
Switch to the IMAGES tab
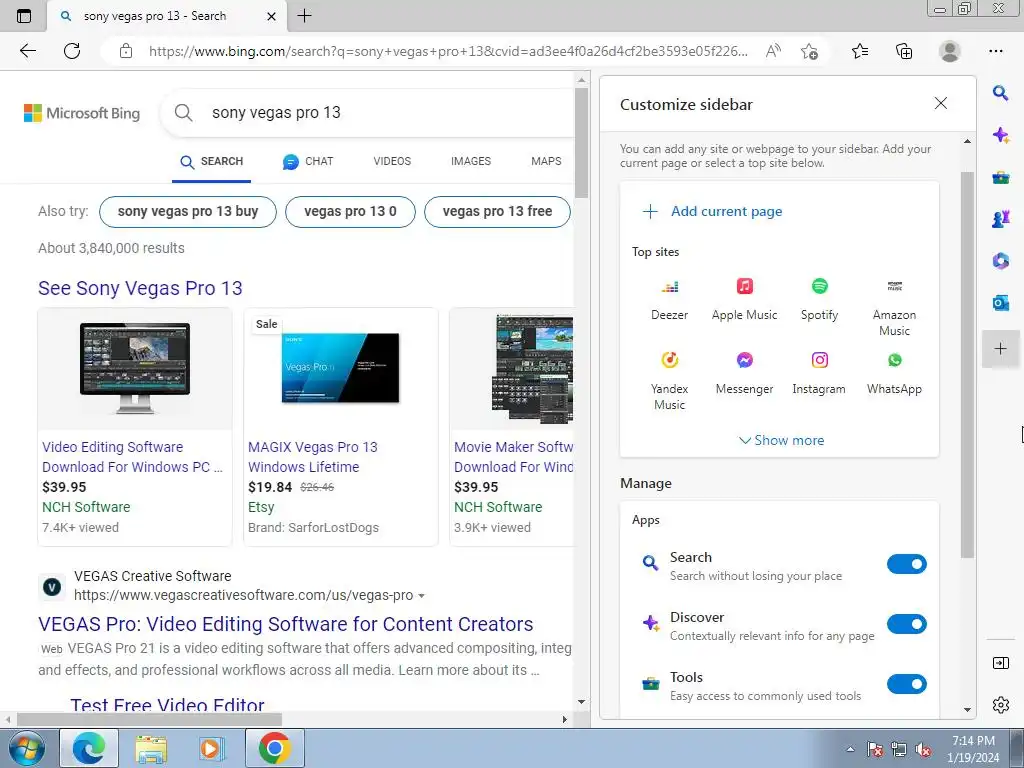(x=471, y=161)
